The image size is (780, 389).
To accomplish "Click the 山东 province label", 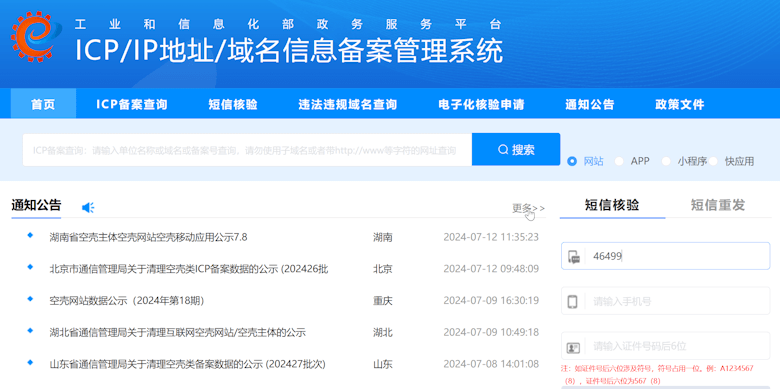I will 383,364.
